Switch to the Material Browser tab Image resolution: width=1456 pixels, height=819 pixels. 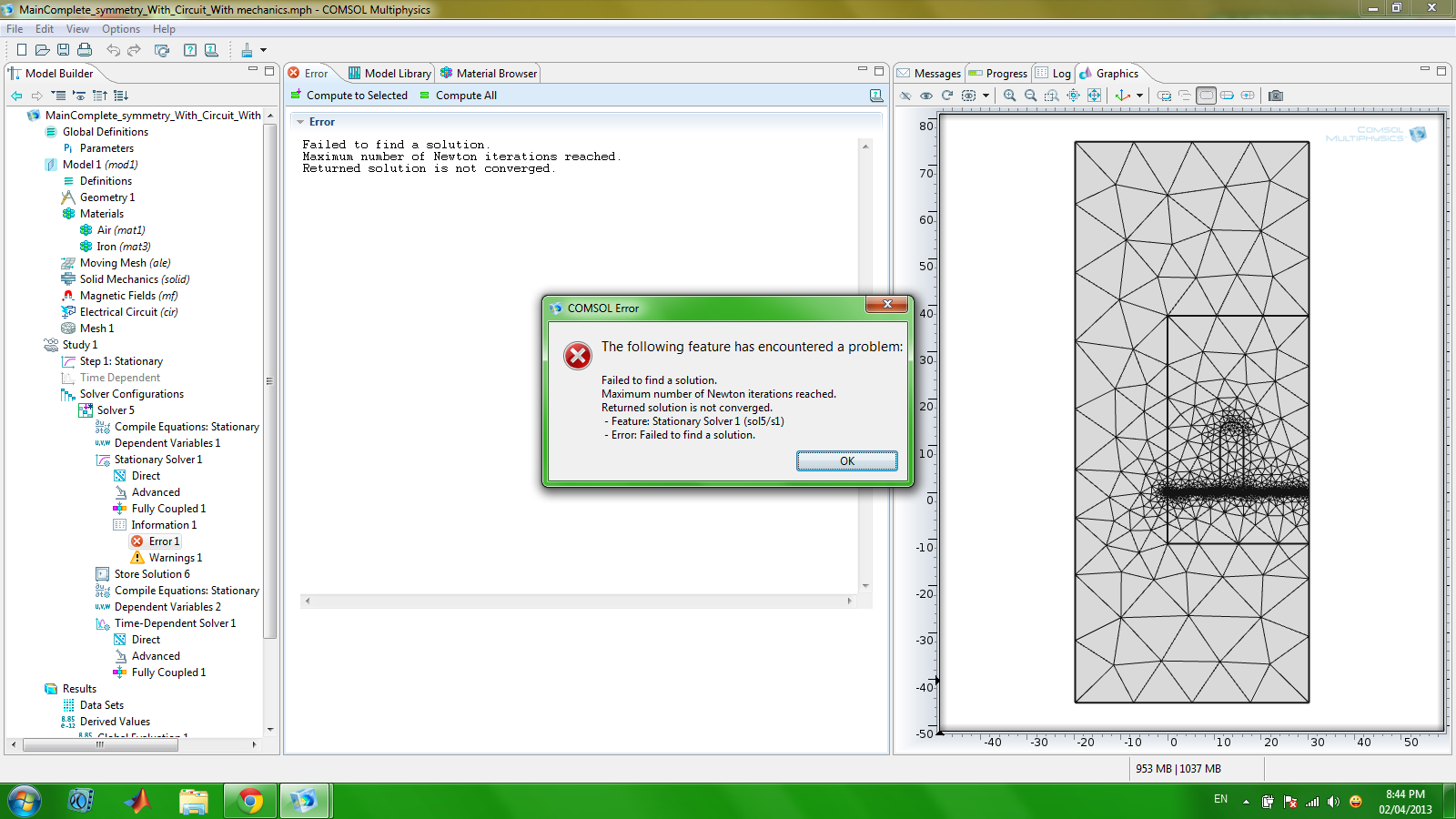[490, 74]
